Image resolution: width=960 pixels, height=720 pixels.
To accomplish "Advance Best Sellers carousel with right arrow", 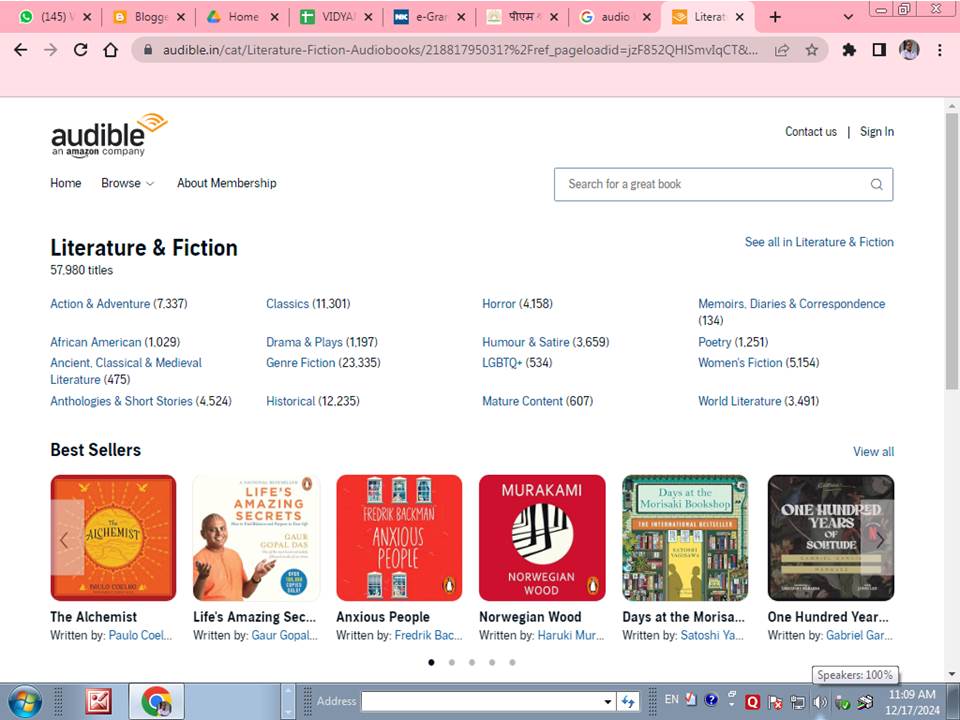I will pos(879,539).
